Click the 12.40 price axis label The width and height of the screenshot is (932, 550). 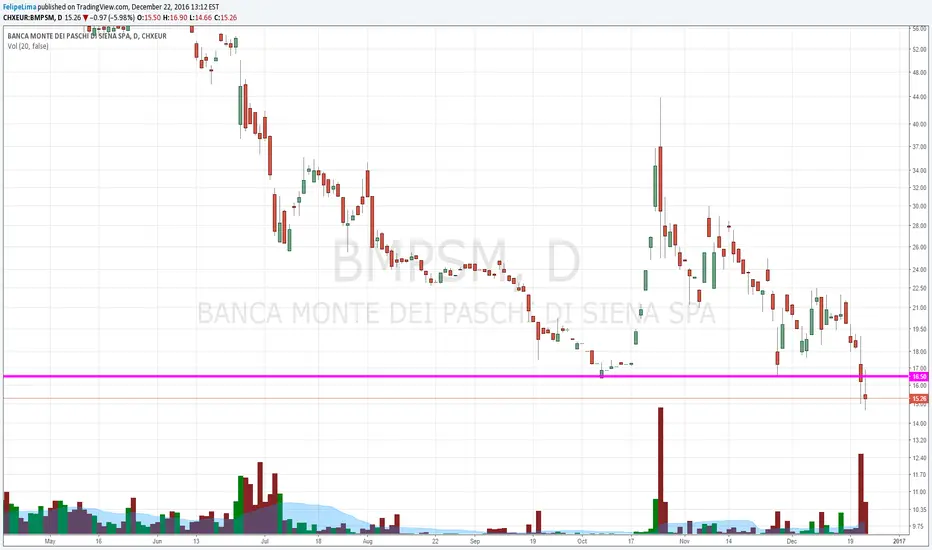(919, 458)
